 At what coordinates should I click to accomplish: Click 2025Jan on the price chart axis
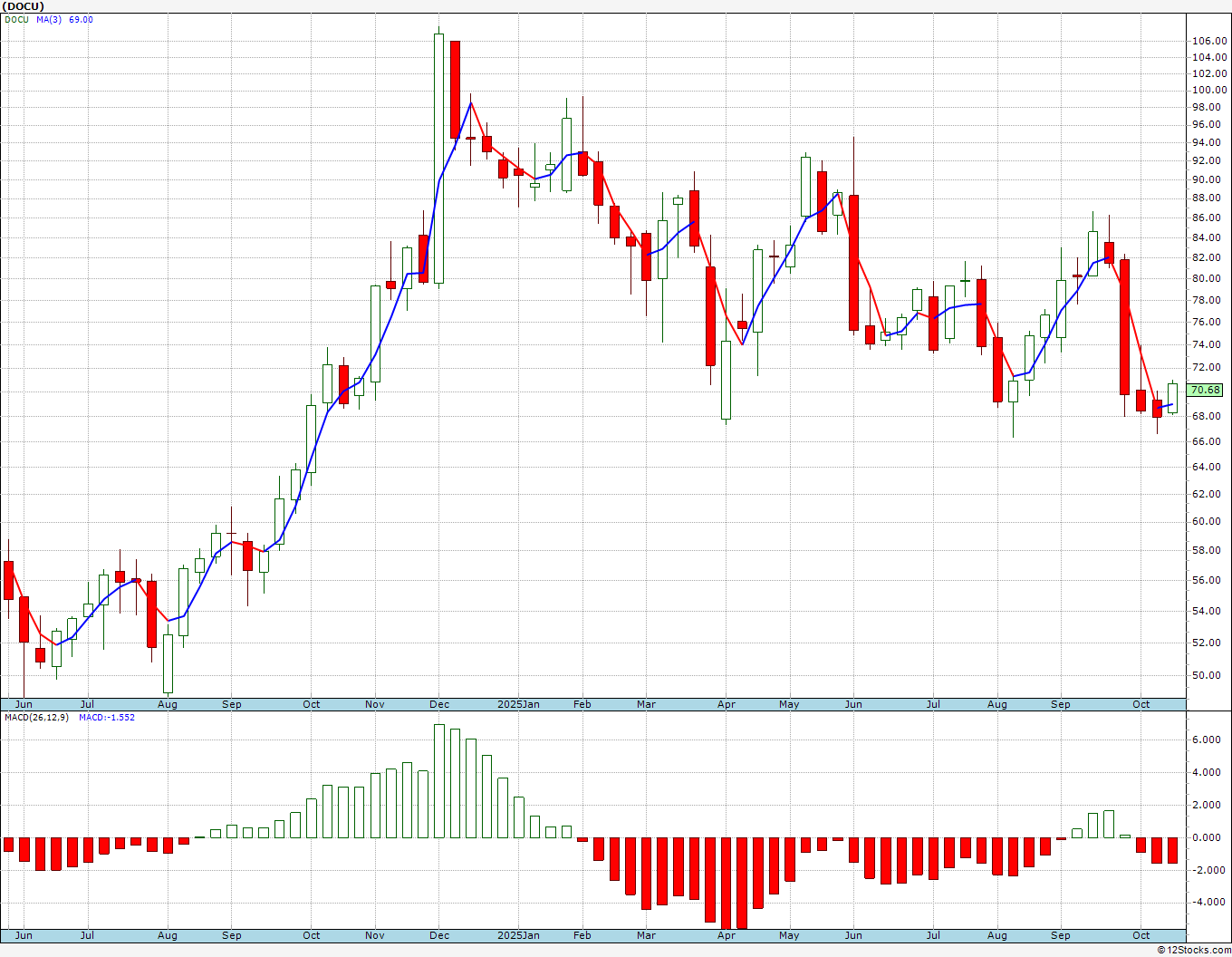click(519, 704)
